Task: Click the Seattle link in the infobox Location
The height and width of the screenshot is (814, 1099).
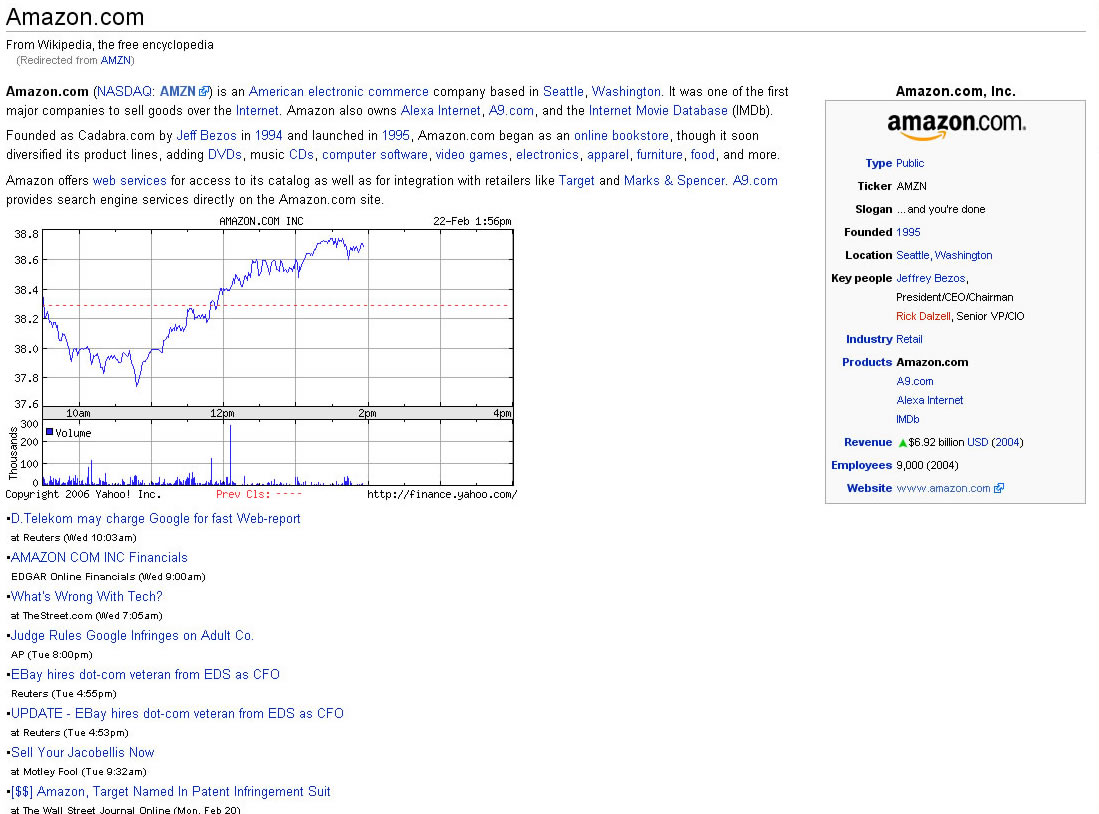Action: (913, 255)
